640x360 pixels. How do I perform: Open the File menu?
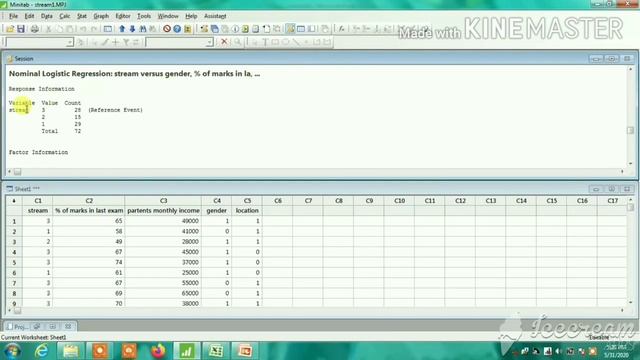tap(13, 16)
